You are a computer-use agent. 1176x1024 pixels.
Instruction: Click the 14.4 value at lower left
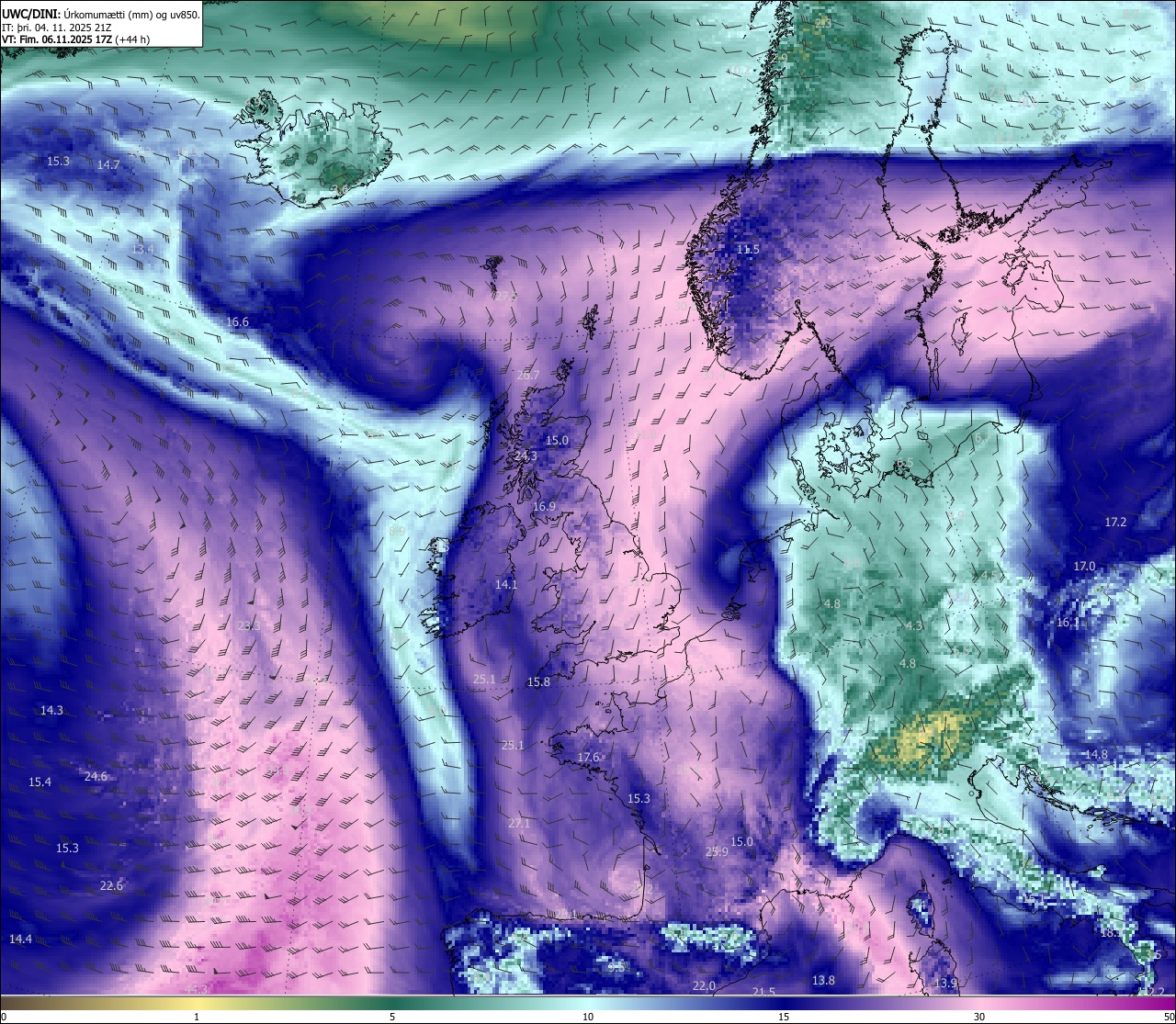pyautogui.click(x=20, y=940)
